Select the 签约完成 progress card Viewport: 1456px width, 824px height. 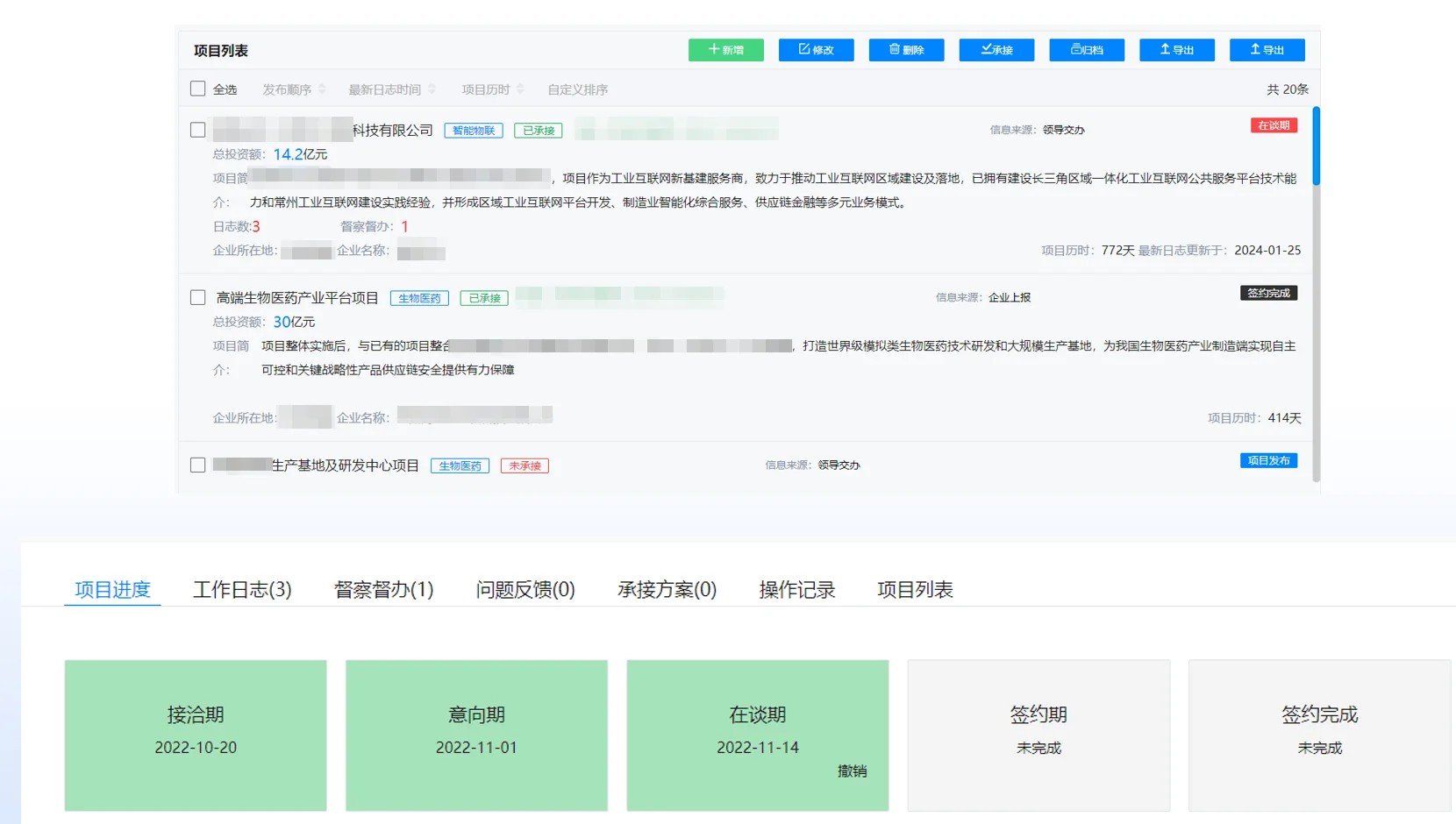click(1319, 735)
